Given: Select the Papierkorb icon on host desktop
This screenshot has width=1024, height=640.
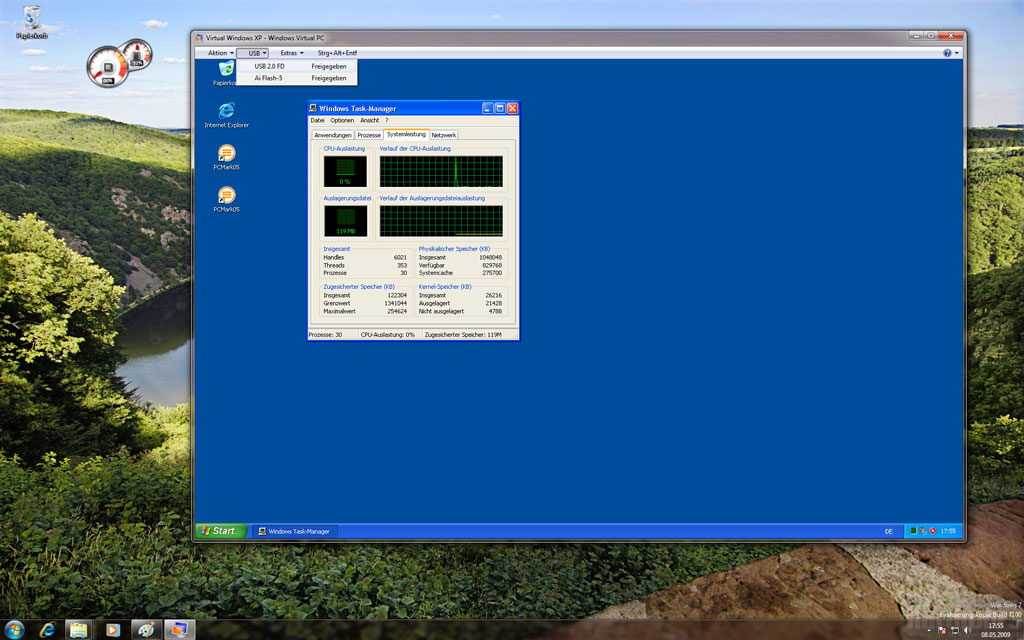Looking at the screenshot, I should (x=32, y=17).
